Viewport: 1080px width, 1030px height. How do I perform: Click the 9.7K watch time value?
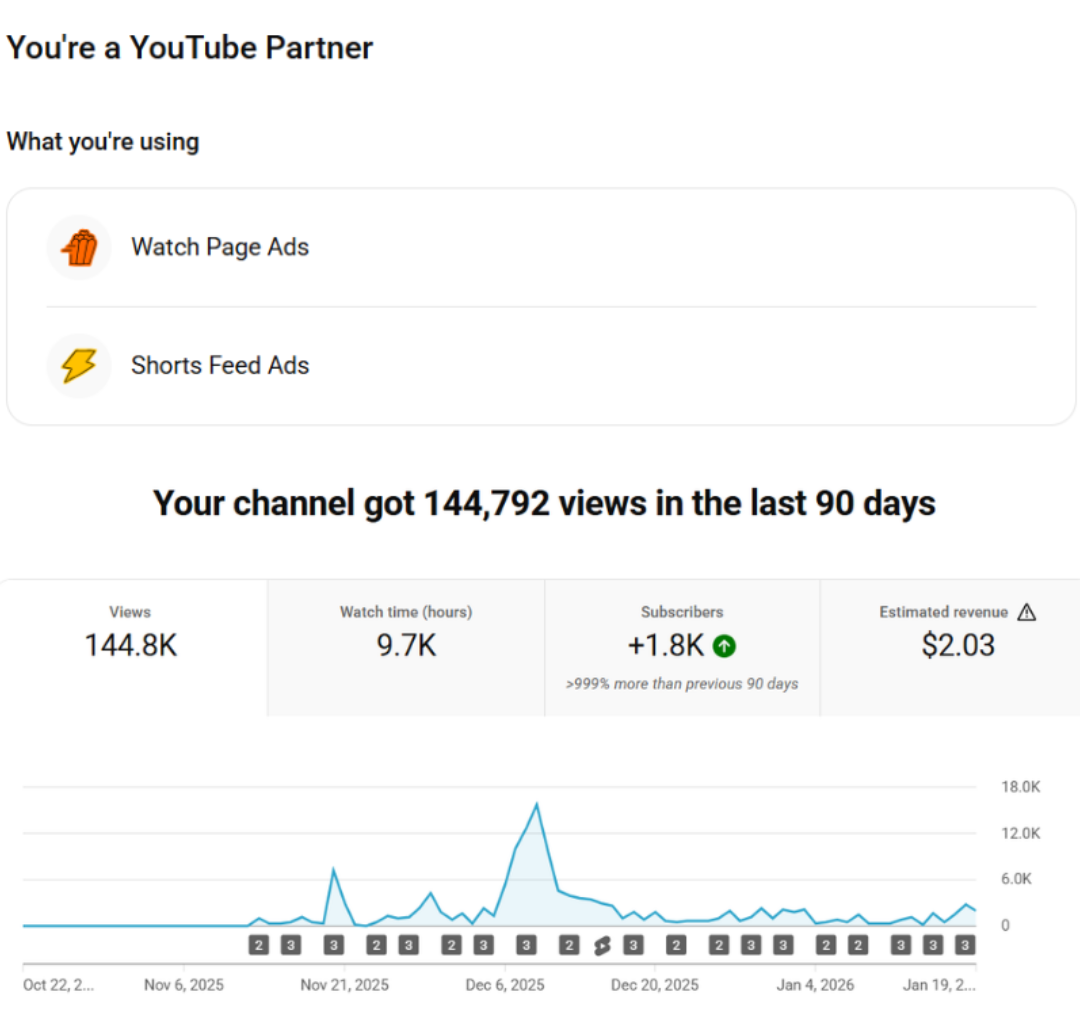(406, 646)
